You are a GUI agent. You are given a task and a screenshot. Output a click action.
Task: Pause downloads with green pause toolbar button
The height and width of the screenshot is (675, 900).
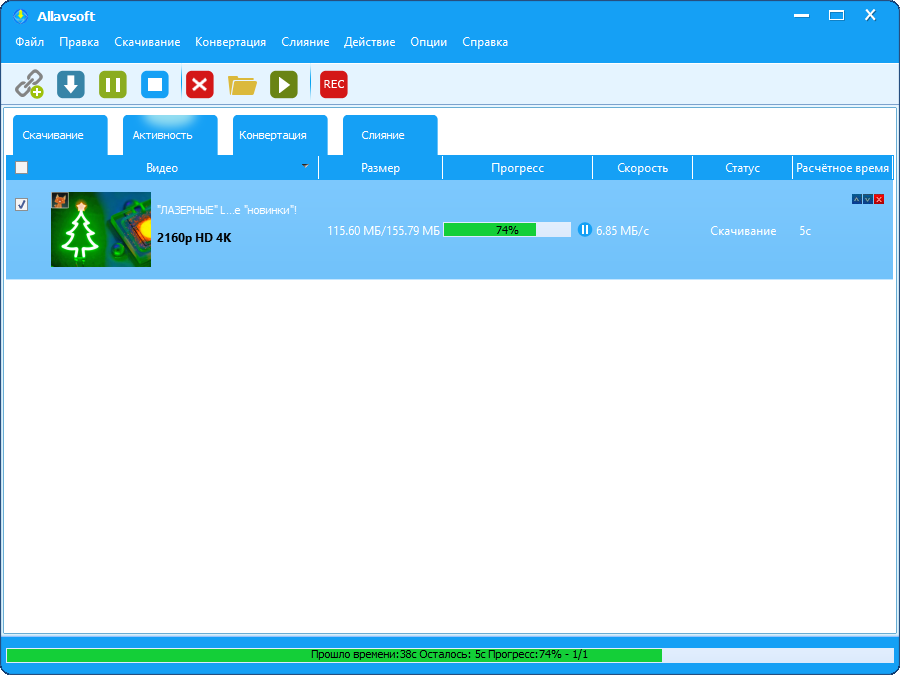point(112,85)
